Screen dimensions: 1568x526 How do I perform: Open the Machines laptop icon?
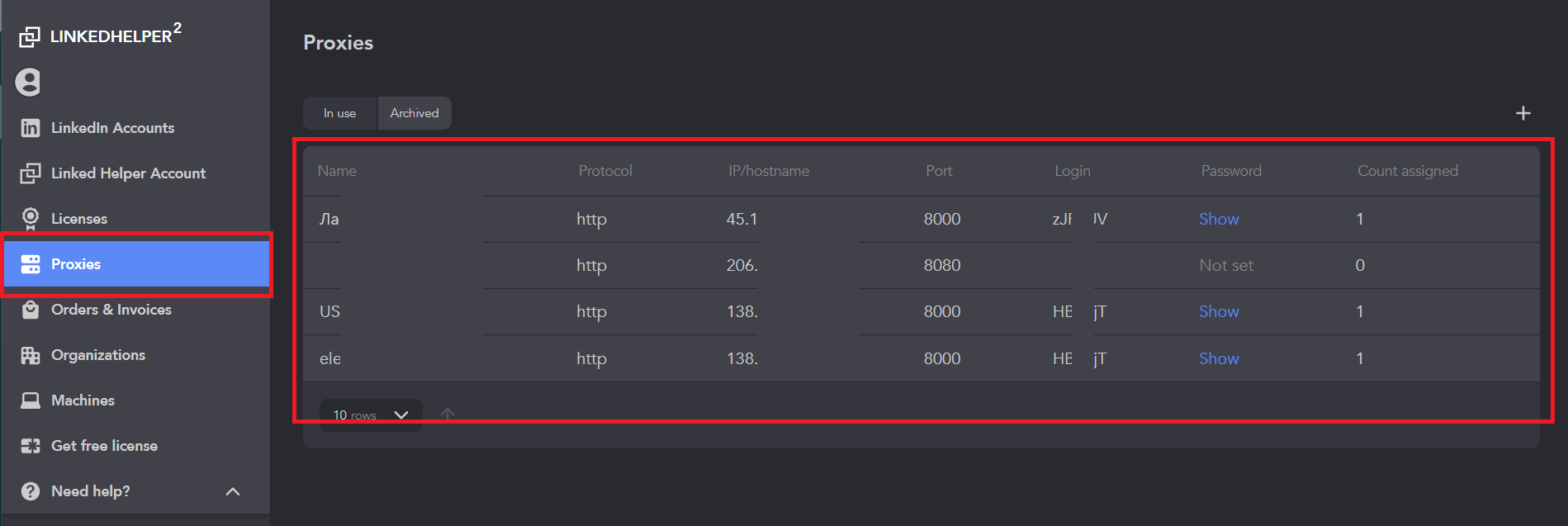31,400
